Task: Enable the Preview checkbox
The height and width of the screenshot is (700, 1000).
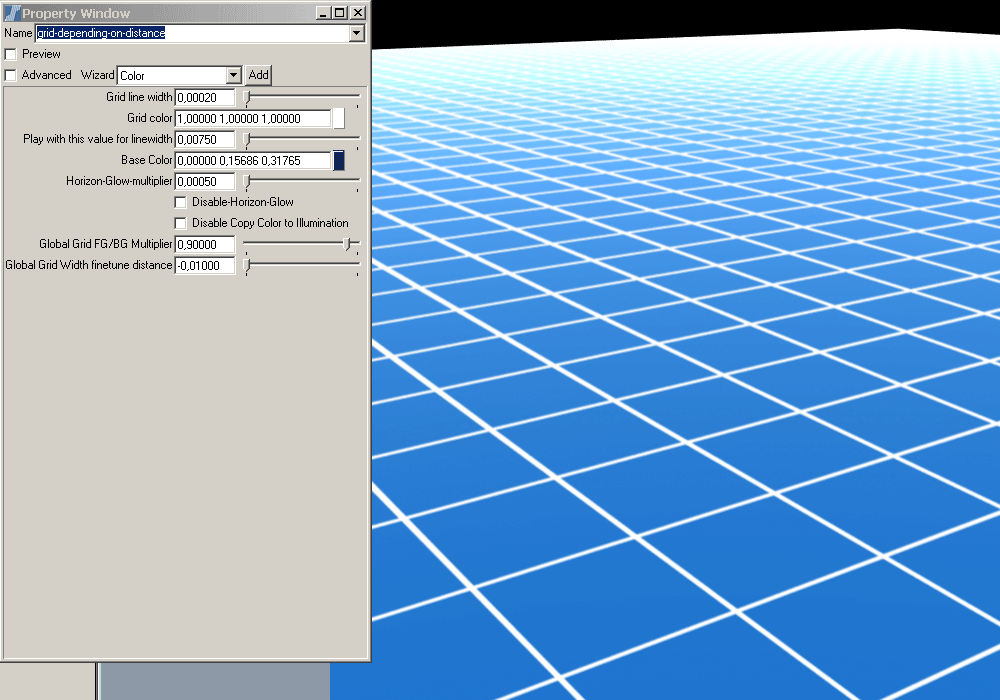Action: pyautogui.click(x=11, y=54)
